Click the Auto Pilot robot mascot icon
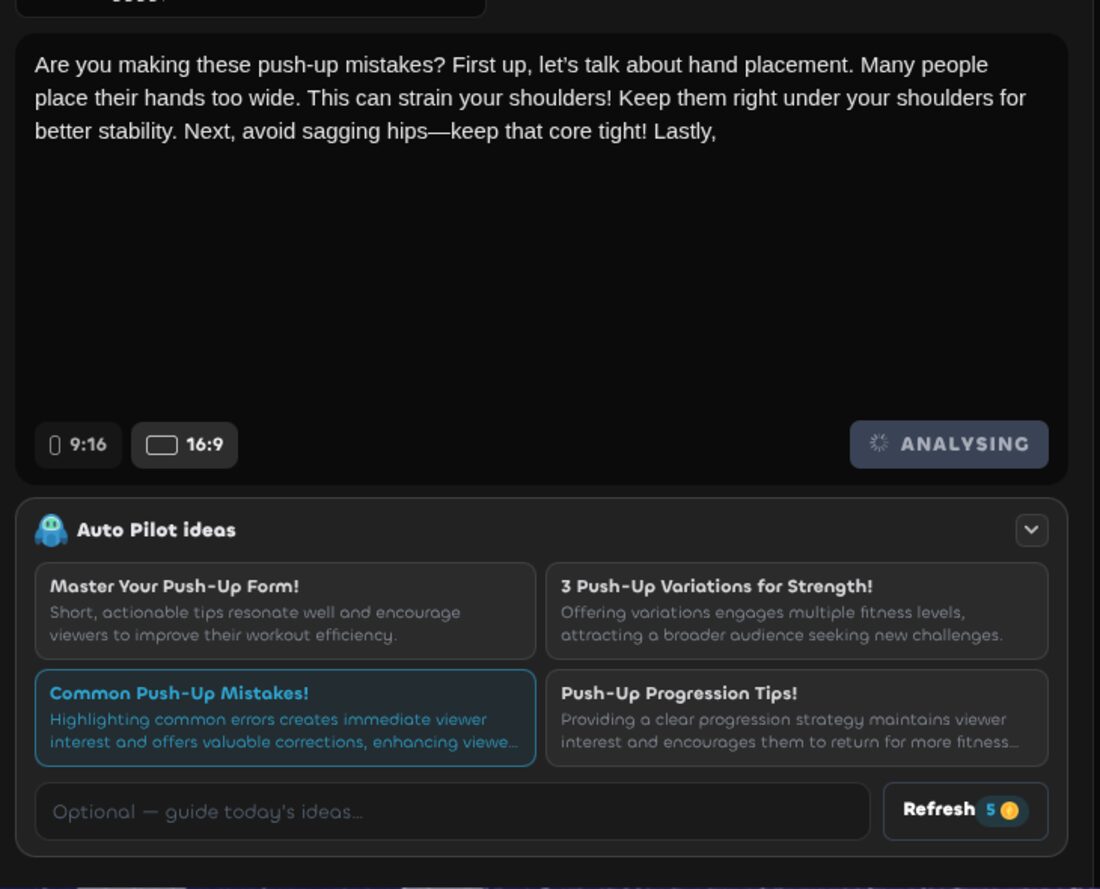Viewport: 1100px width, 889px height. pos(51,530)
